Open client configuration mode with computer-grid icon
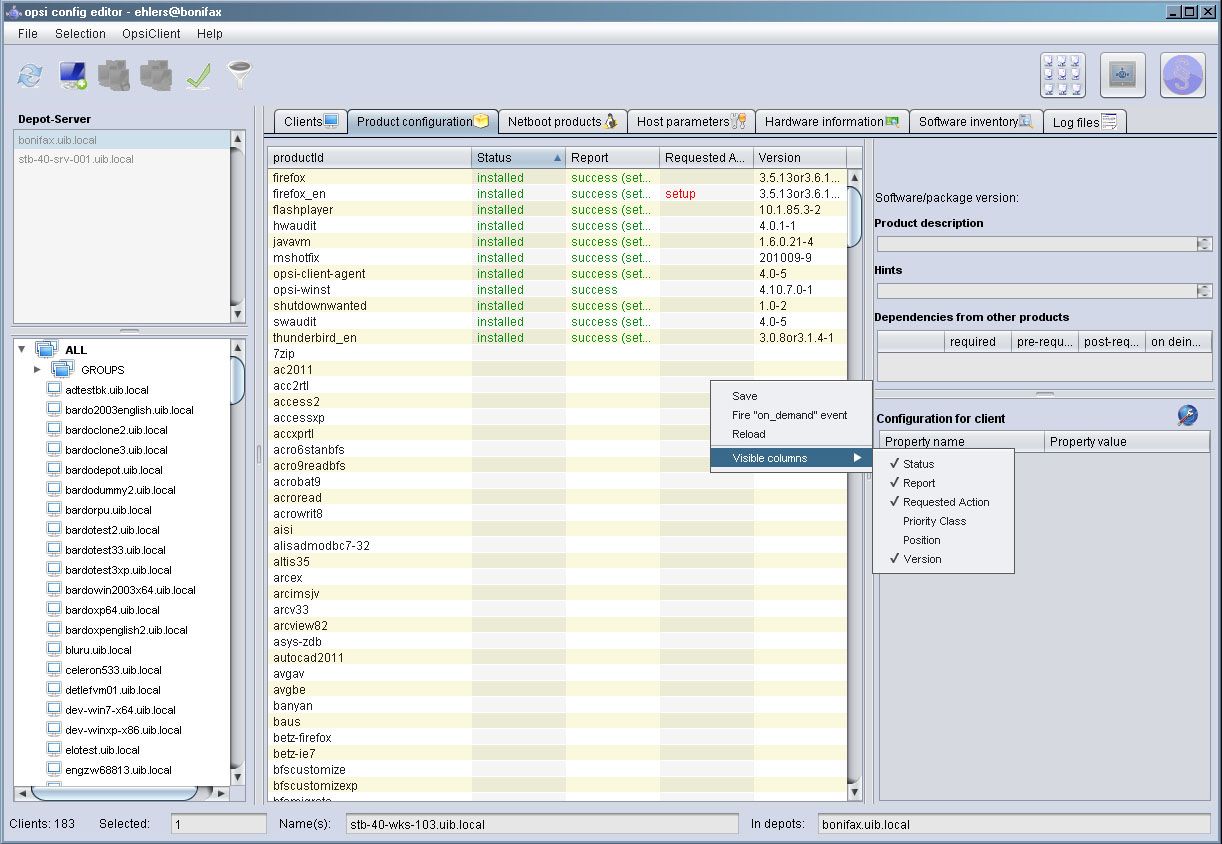This screenshot has width=1222, height=844. [x=1063, y=75]
